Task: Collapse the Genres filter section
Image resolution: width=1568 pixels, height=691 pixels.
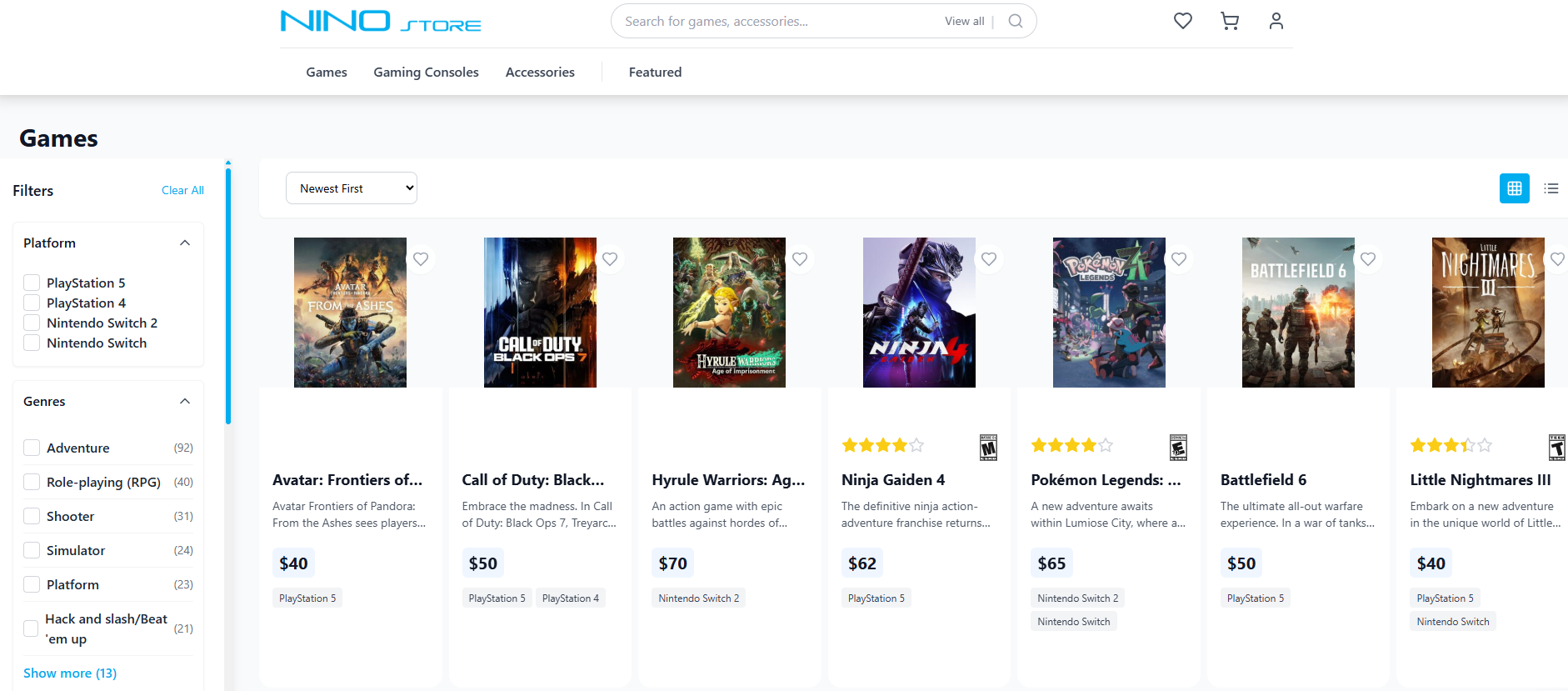Action: click(185, 402)
